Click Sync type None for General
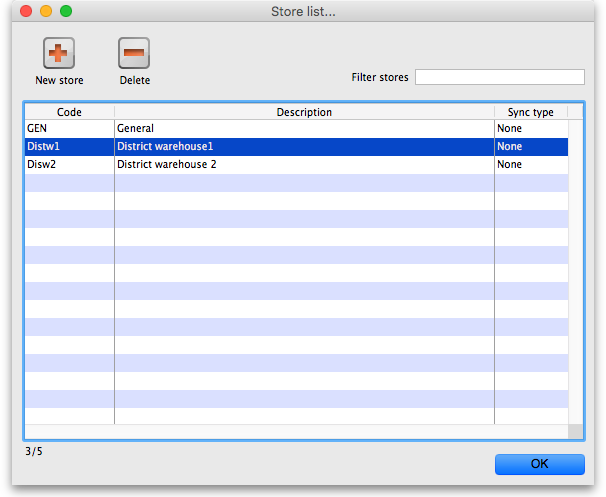Viewport: 606px width, 497px height. [x=510, y=129]
